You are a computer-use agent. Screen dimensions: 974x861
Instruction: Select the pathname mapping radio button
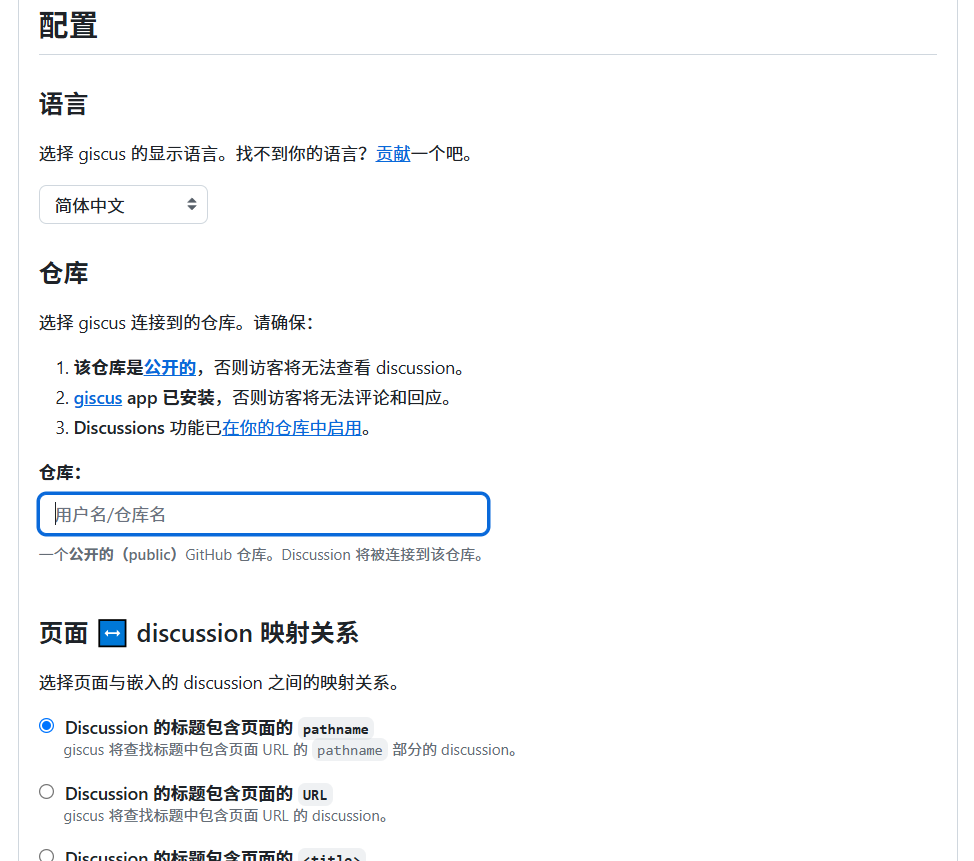(46, 726)
